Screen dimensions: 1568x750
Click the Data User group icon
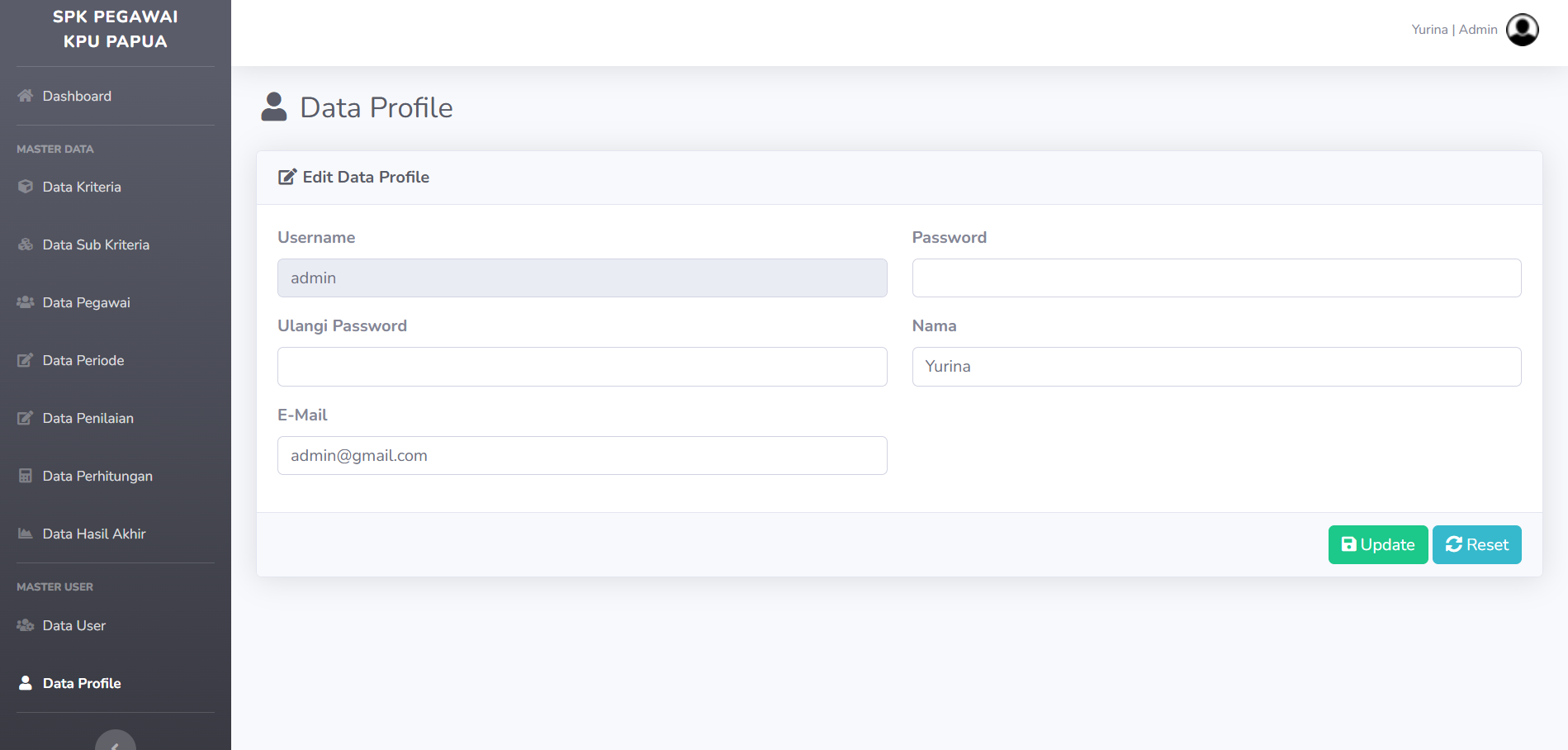(26, 625)
